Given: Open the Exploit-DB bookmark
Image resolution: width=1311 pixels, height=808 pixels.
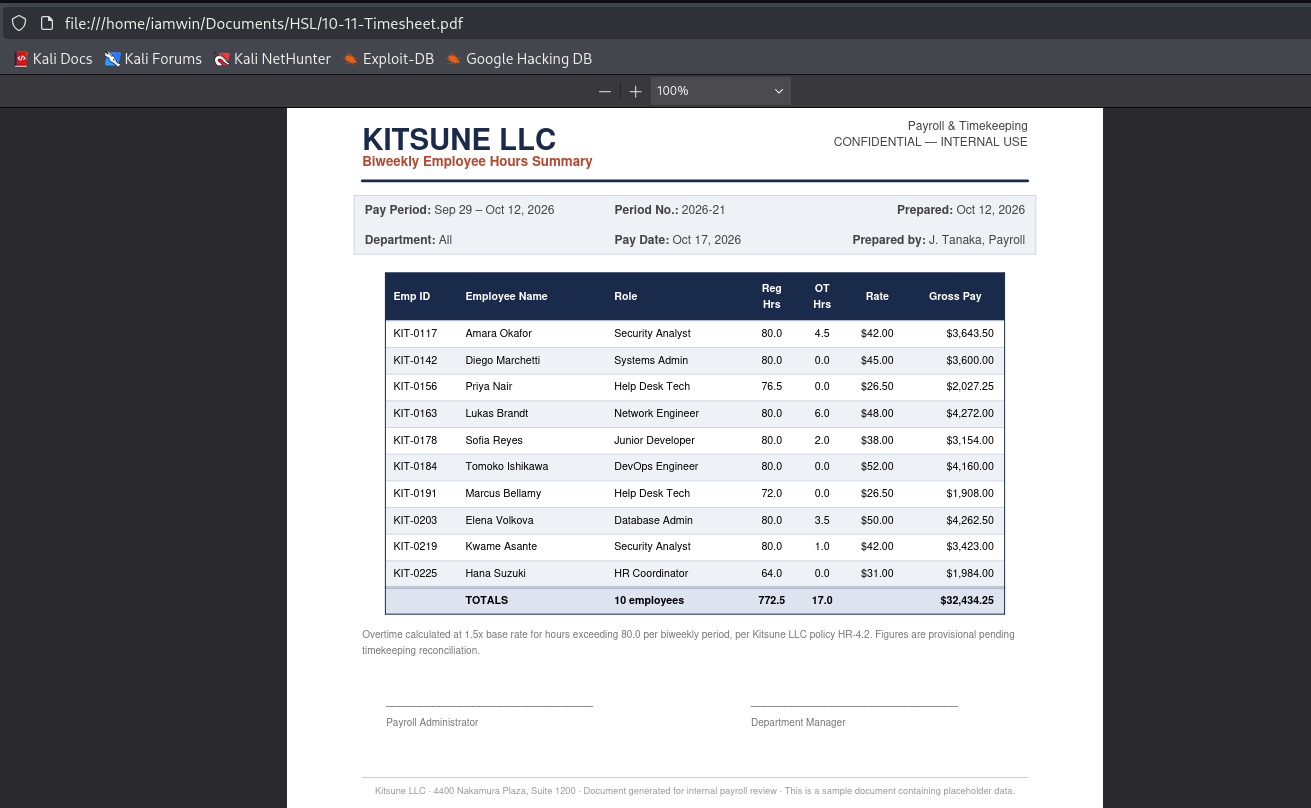Looking at the screenshot, I should pos(388,59).
